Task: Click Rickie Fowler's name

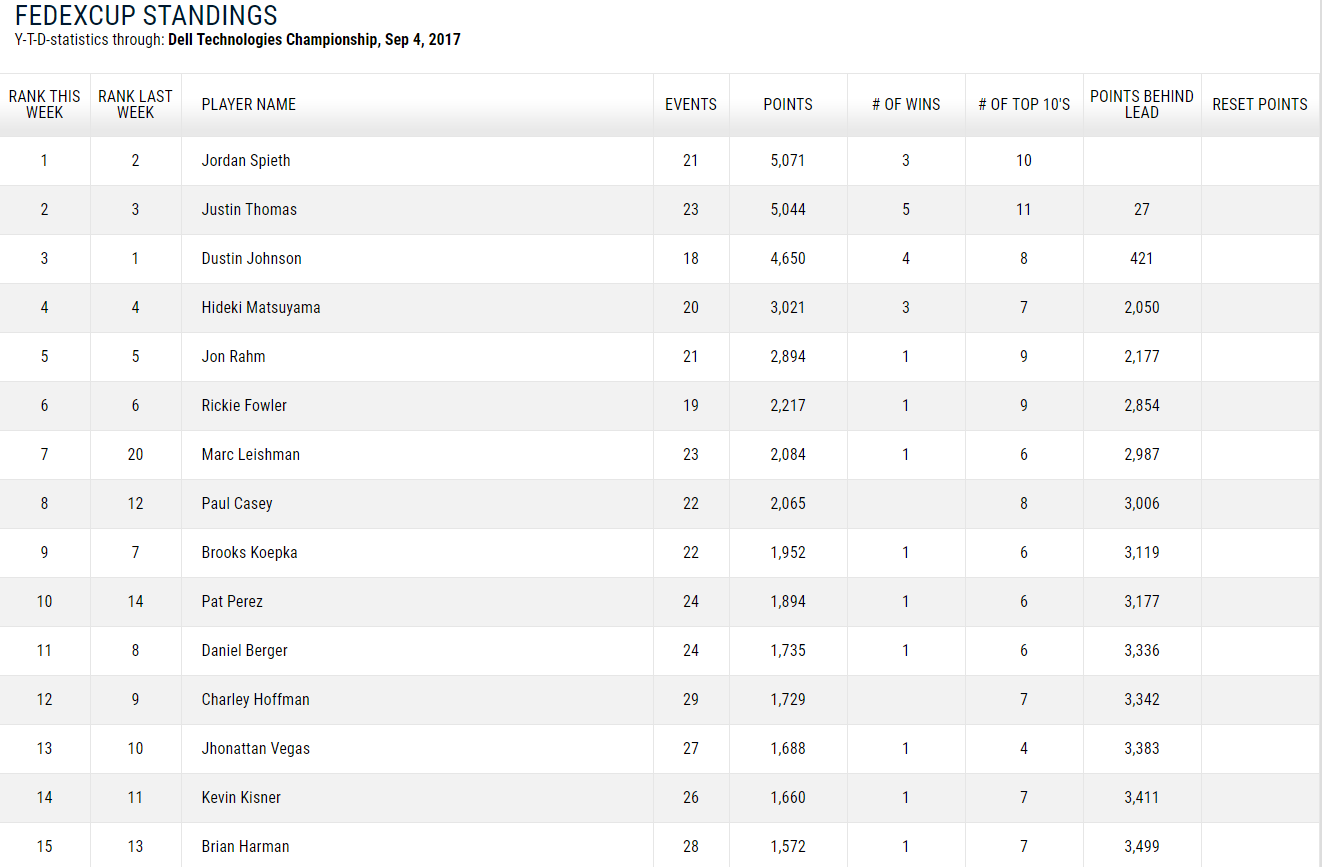Action: pos(244,406)
